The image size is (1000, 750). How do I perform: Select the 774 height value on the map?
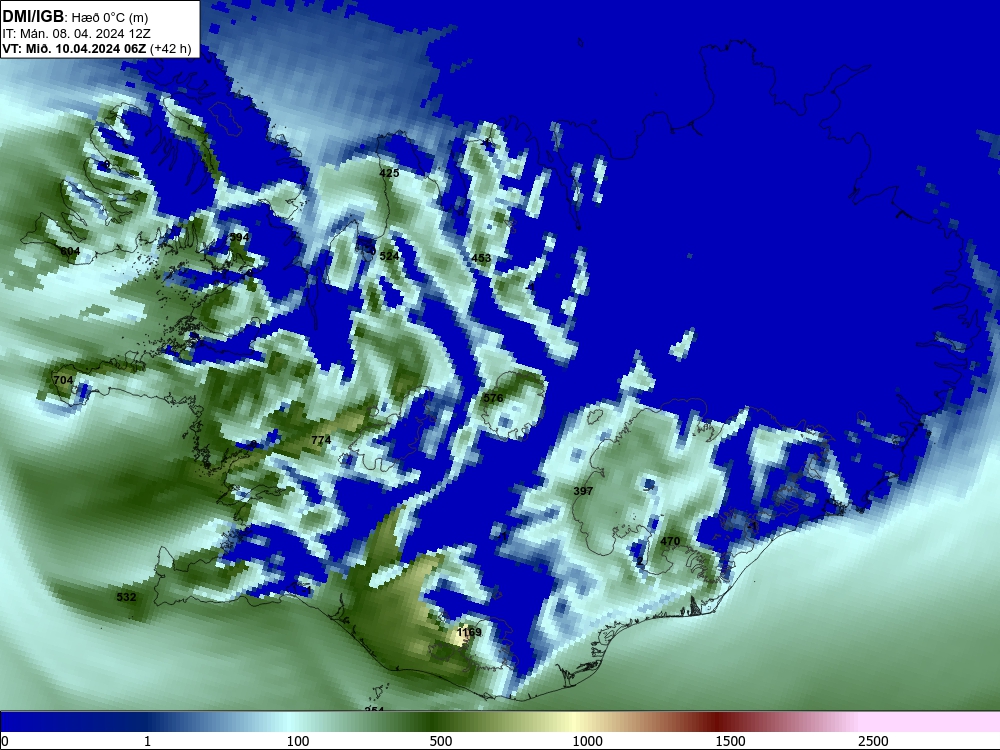[x=321, y=440]
